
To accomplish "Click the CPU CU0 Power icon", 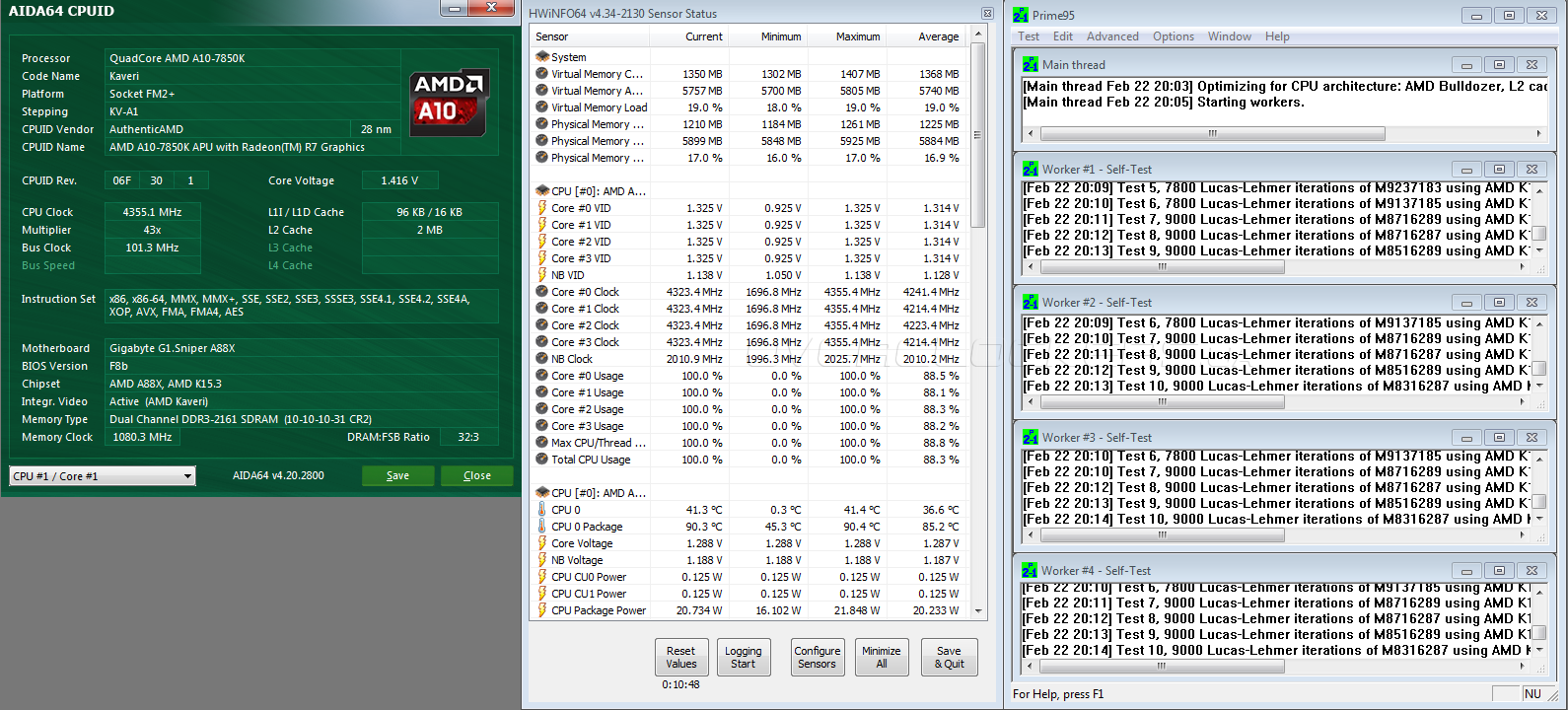I will pos(541,577).
